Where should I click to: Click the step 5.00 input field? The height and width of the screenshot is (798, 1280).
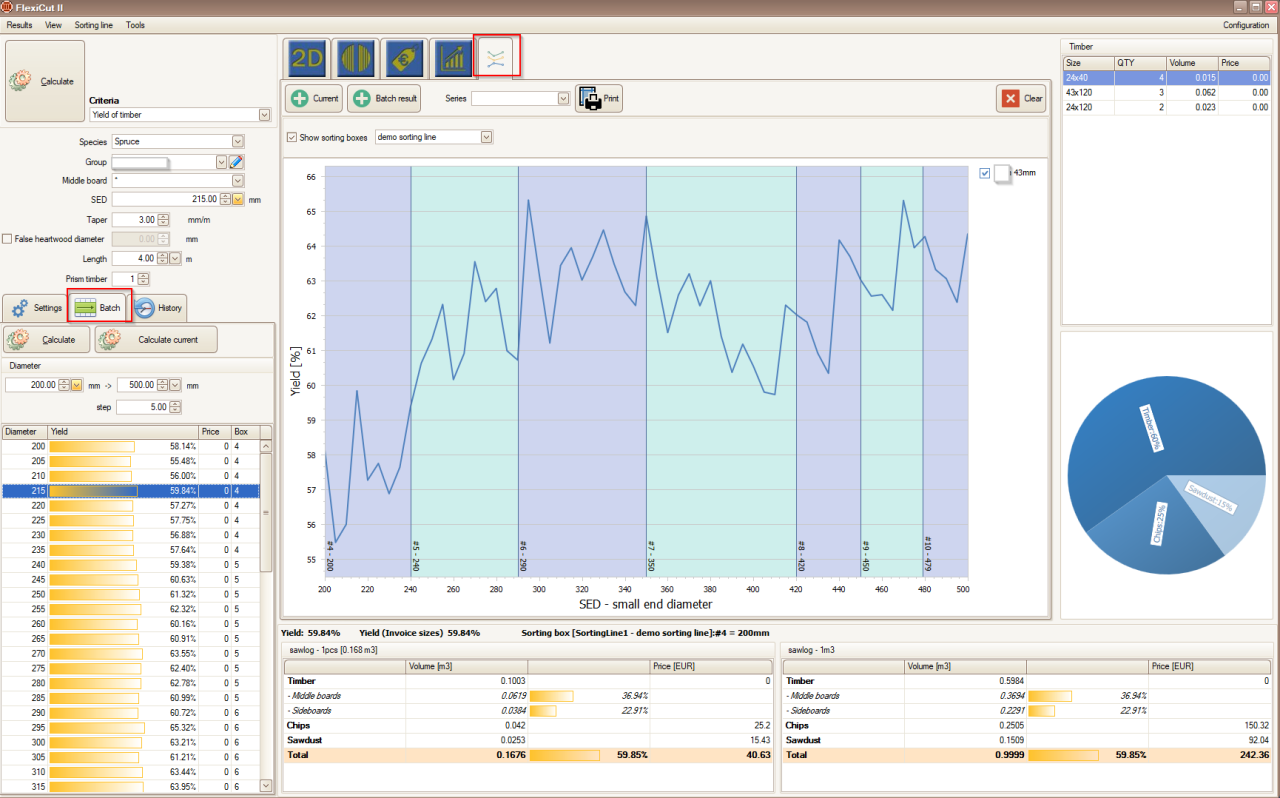(143, 407)
